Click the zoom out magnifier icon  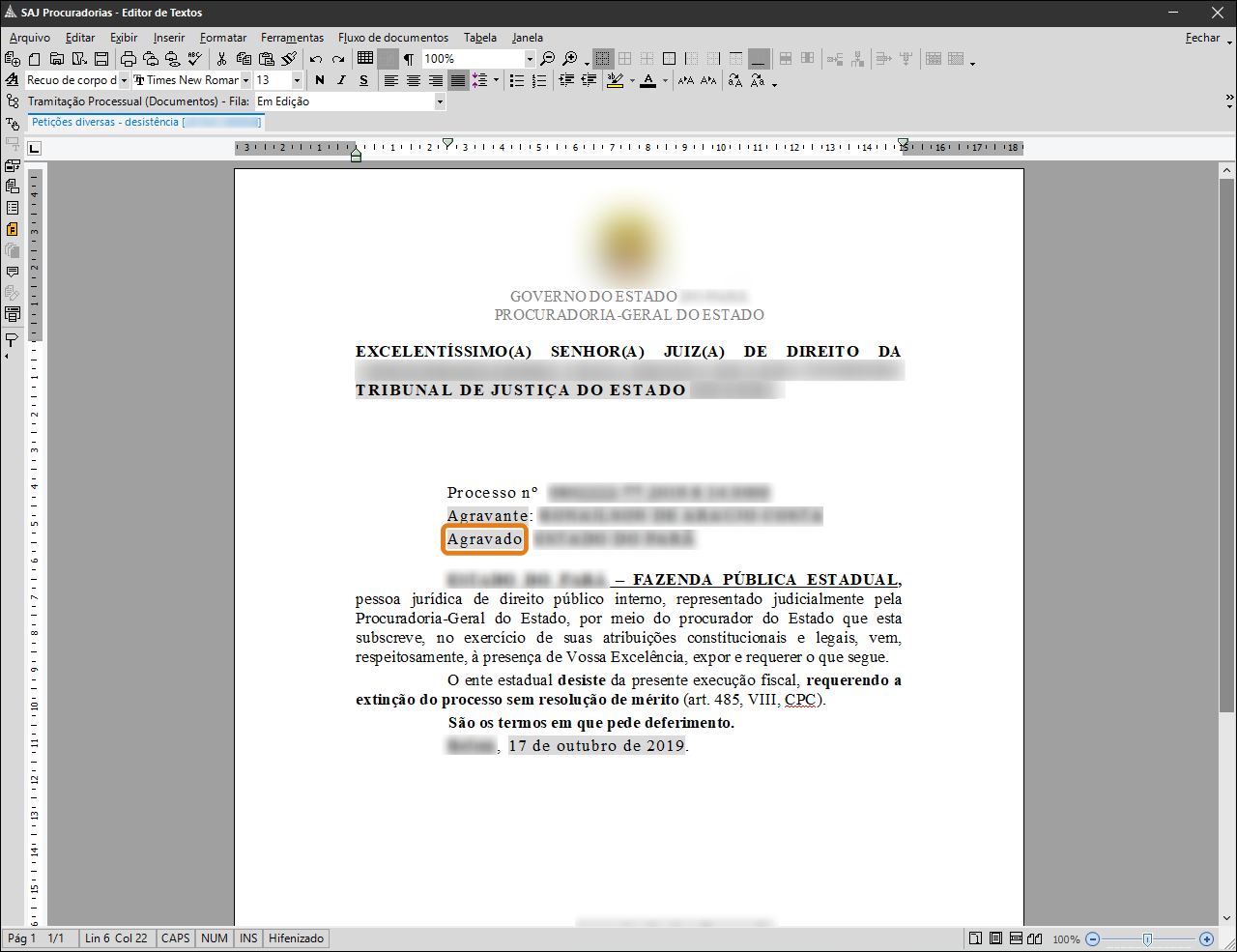coord(547,59)
